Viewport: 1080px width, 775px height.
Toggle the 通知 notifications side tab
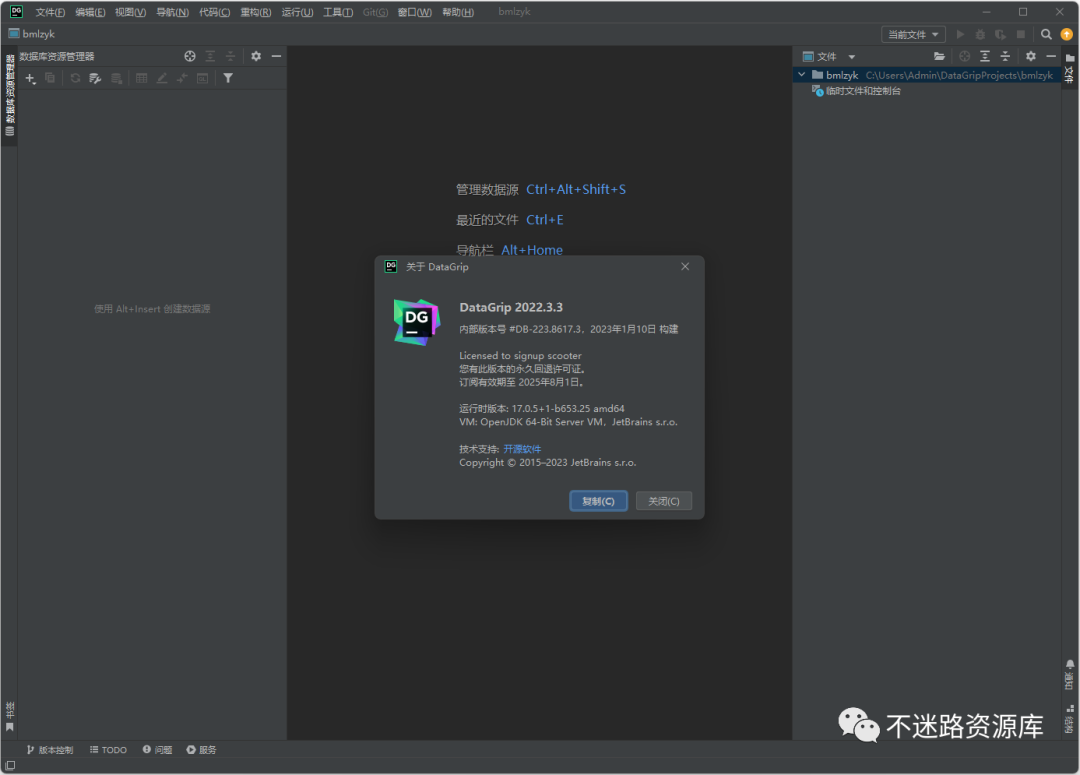tap(1070, 674)
